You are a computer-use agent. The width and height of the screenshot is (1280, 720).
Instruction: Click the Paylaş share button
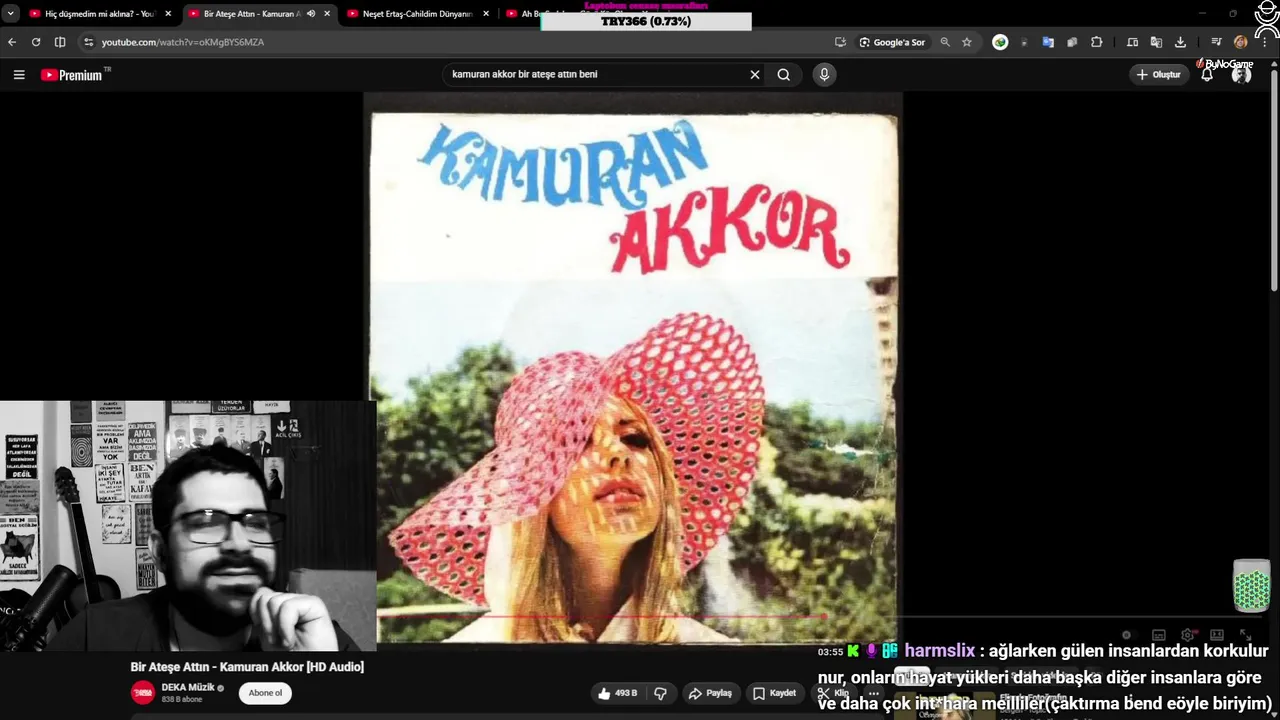pyautogui.click(x=710, y=693)
